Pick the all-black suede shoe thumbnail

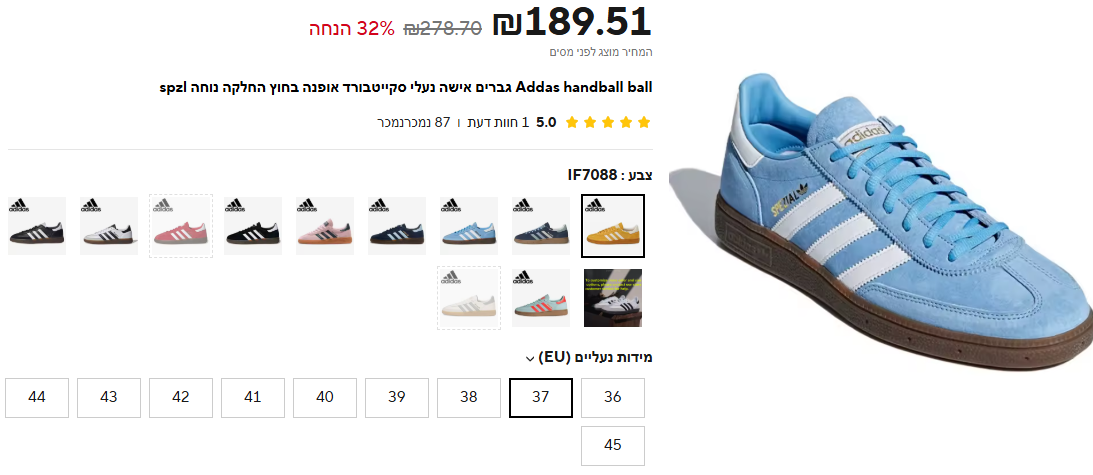coord(253,226)
